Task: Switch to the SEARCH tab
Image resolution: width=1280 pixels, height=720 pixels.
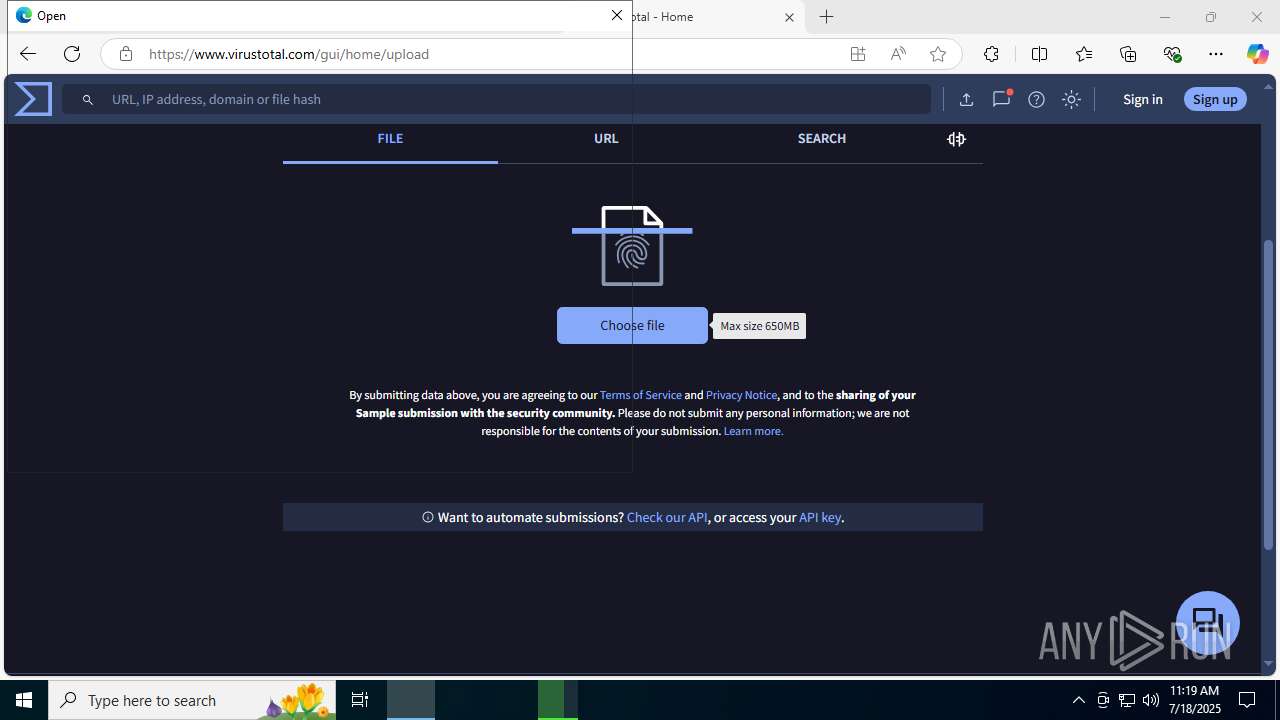Action: (822, 139)
